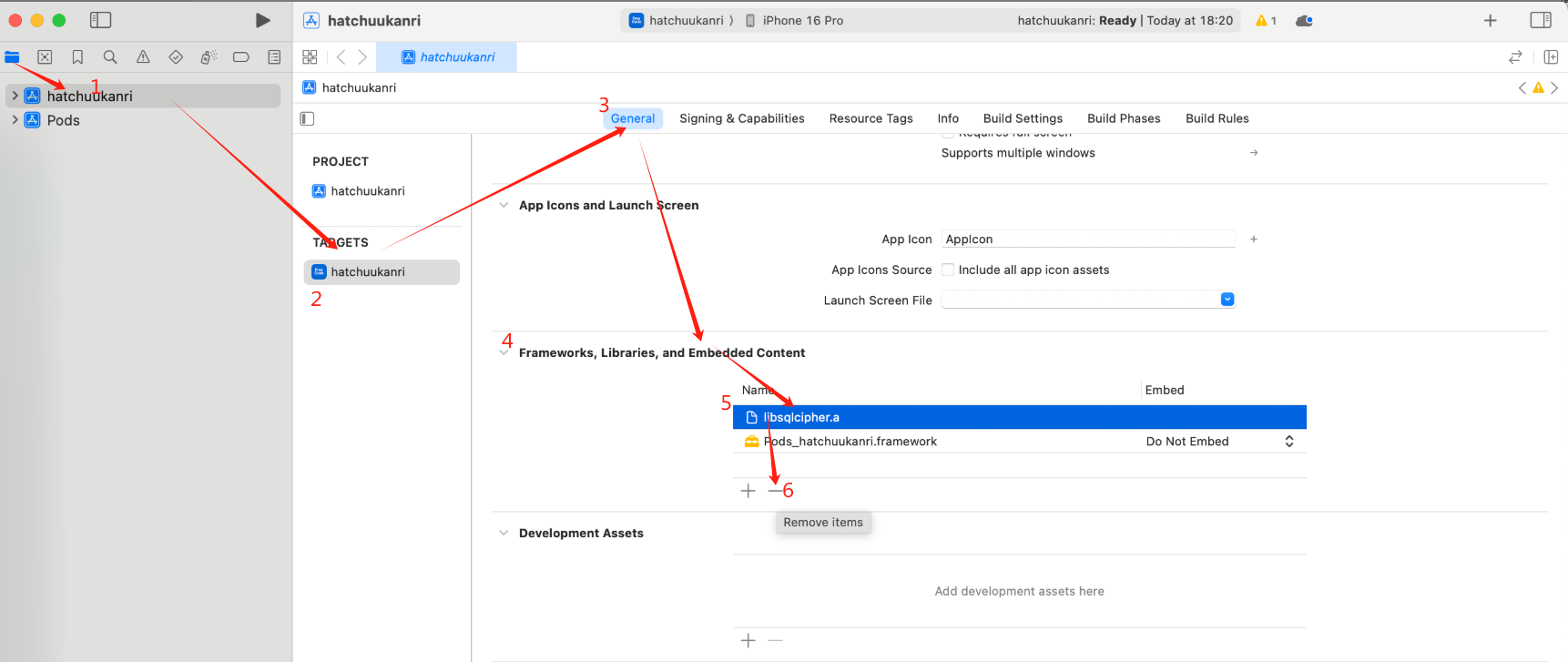Viewport: 1568px width, 662px height.
Task: Open the Info tab
Action: pos(948,118)
